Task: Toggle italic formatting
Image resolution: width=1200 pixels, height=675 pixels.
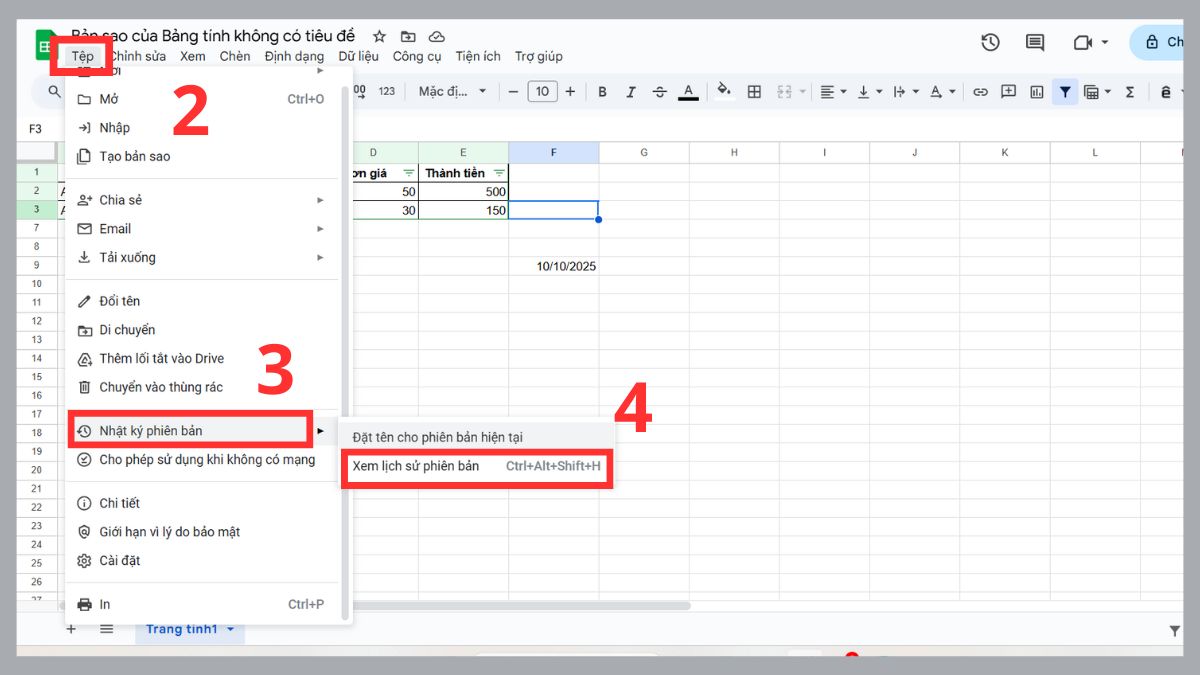Action: (x=631, y=92)
